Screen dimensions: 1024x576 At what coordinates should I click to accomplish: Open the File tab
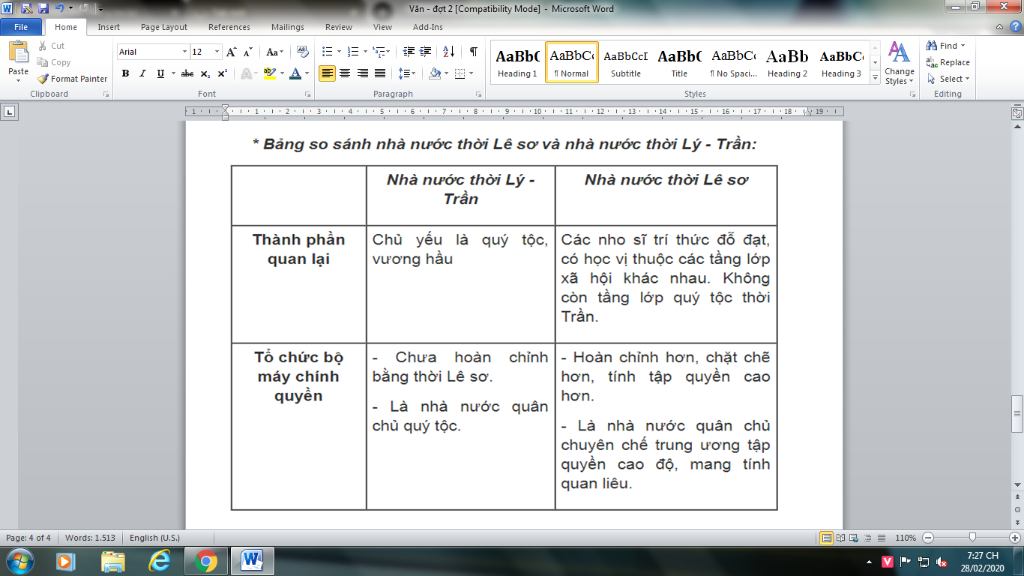pos(21,27)
